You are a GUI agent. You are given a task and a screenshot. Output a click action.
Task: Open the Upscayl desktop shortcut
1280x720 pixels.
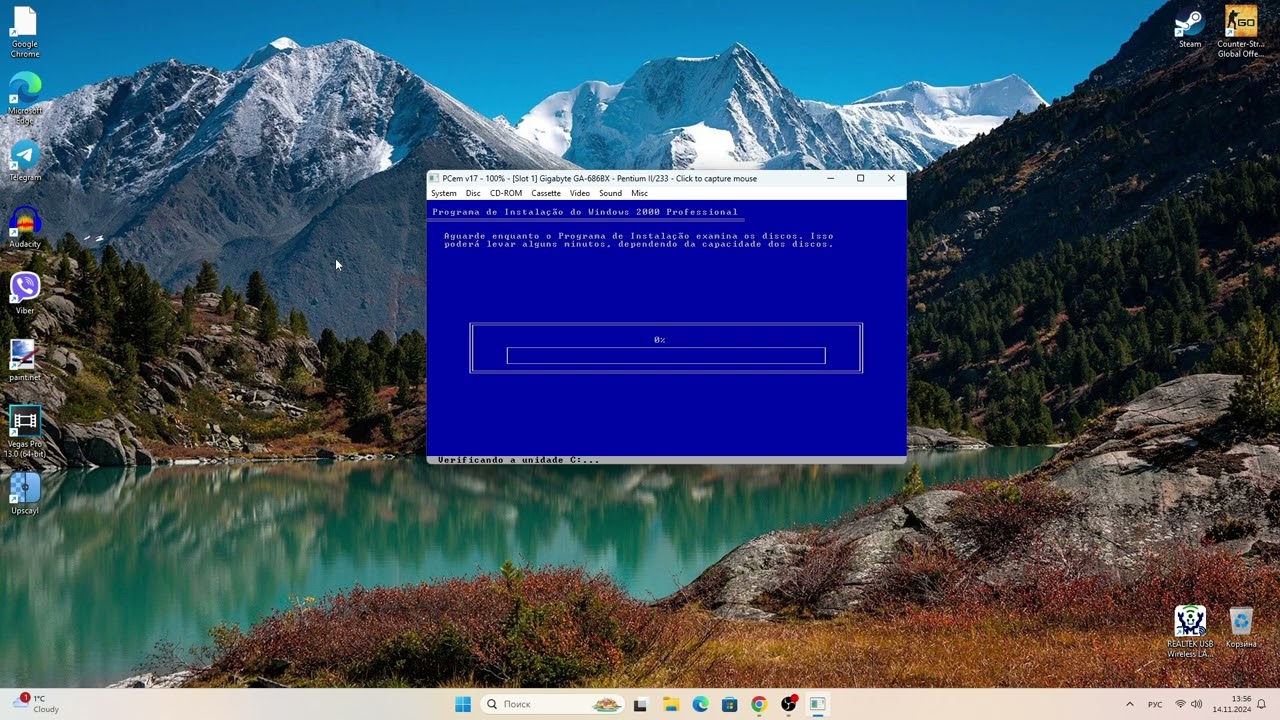(x=24, y=494)
